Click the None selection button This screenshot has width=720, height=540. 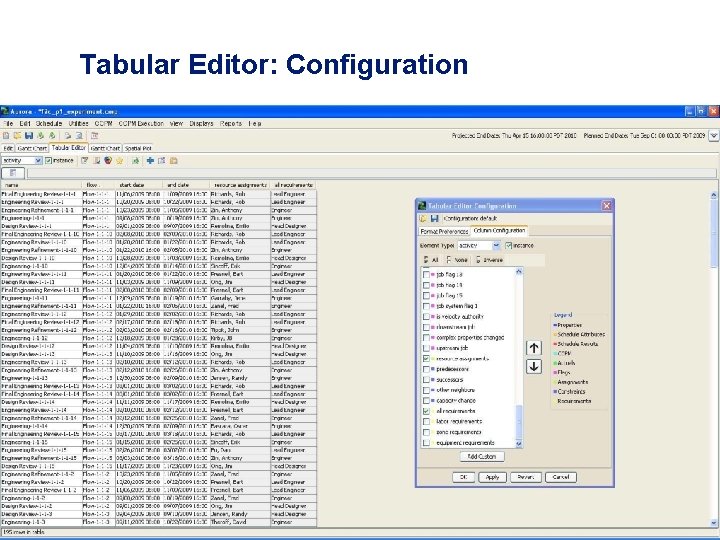point(457,260)
